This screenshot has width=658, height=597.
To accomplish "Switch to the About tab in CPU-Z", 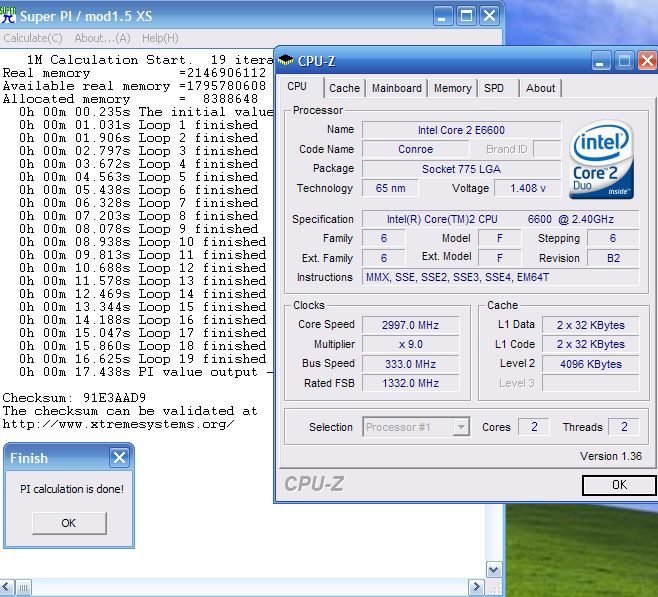I will coord(540,88).
